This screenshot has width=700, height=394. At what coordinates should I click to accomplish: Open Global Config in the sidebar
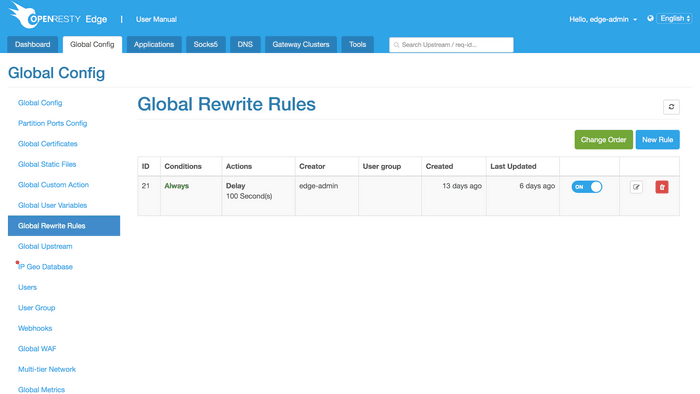[x=40, y=103]
